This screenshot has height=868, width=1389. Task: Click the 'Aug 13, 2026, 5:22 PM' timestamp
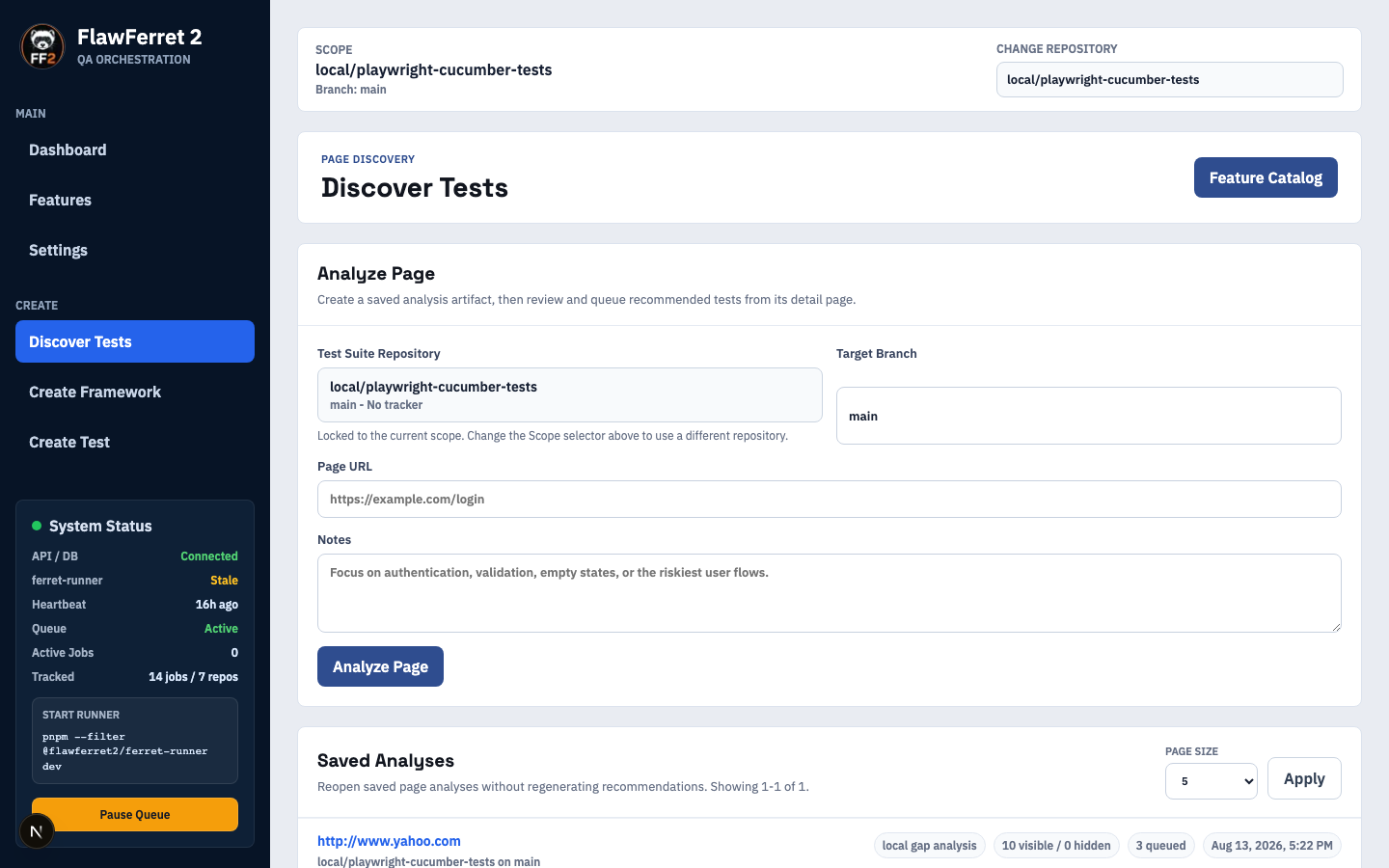tap(1271, 846)
